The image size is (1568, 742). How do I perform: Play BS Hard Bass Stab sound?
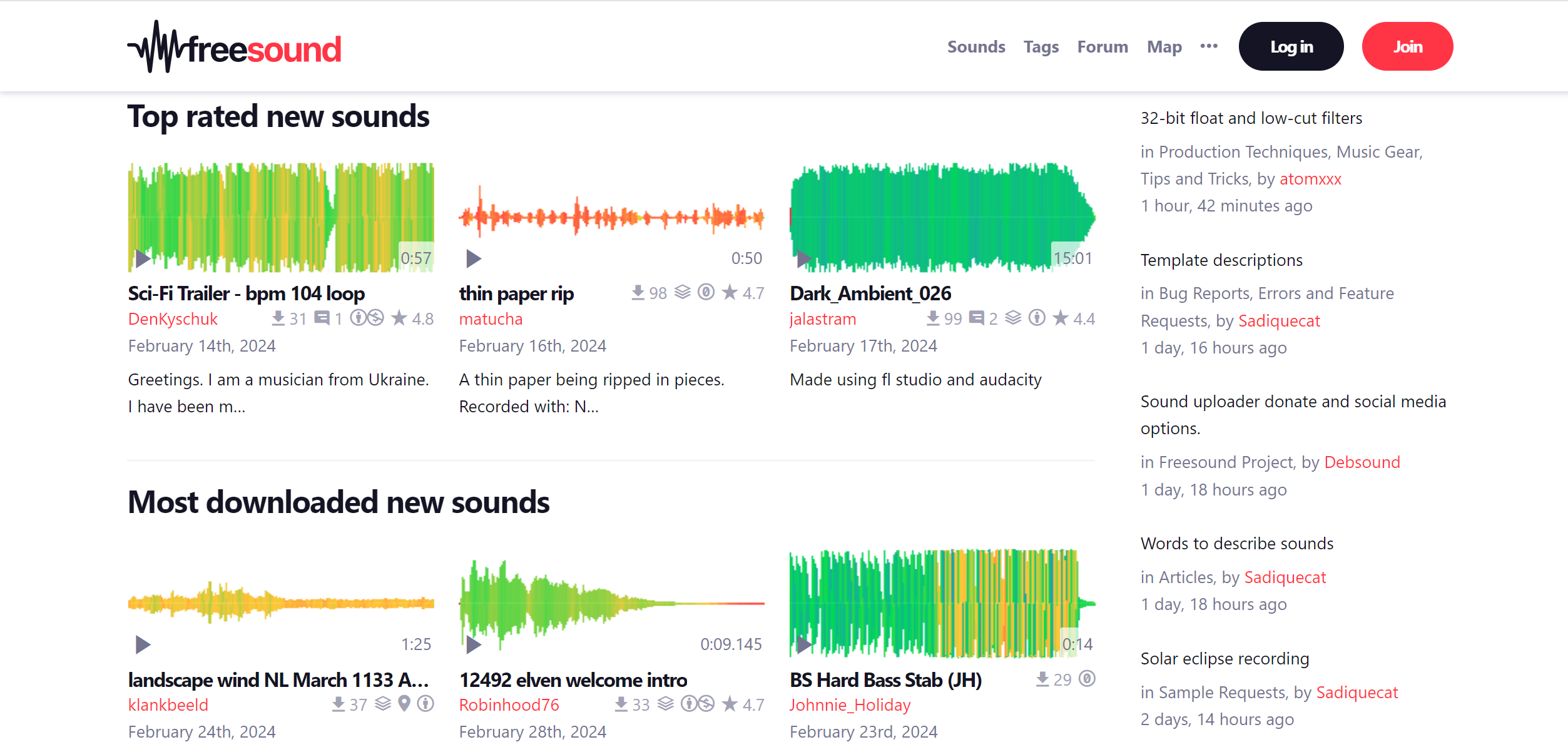[804, 644]
